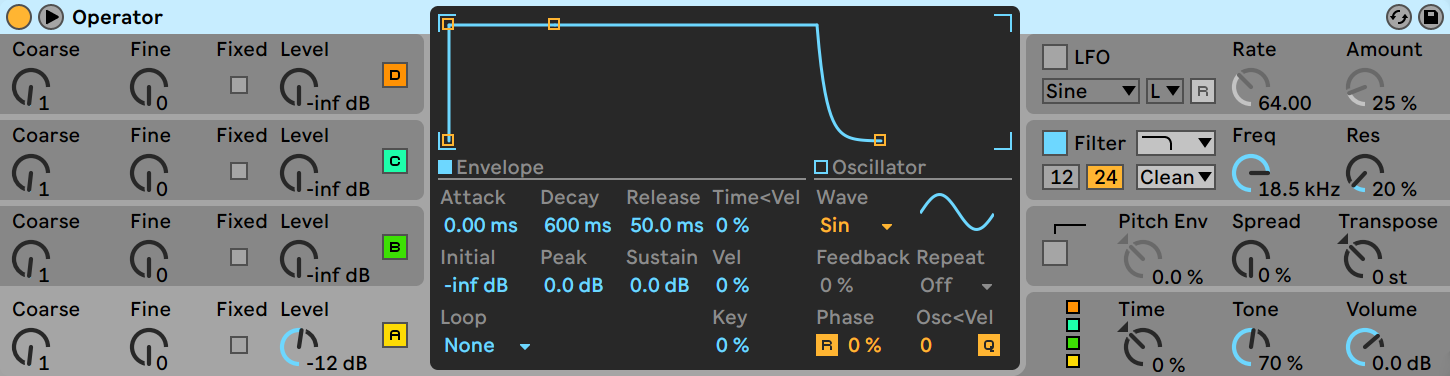Viewport: 1450px width, 376px height.
Task: Select oscillator C button
Action: click(x=395, y=161)
